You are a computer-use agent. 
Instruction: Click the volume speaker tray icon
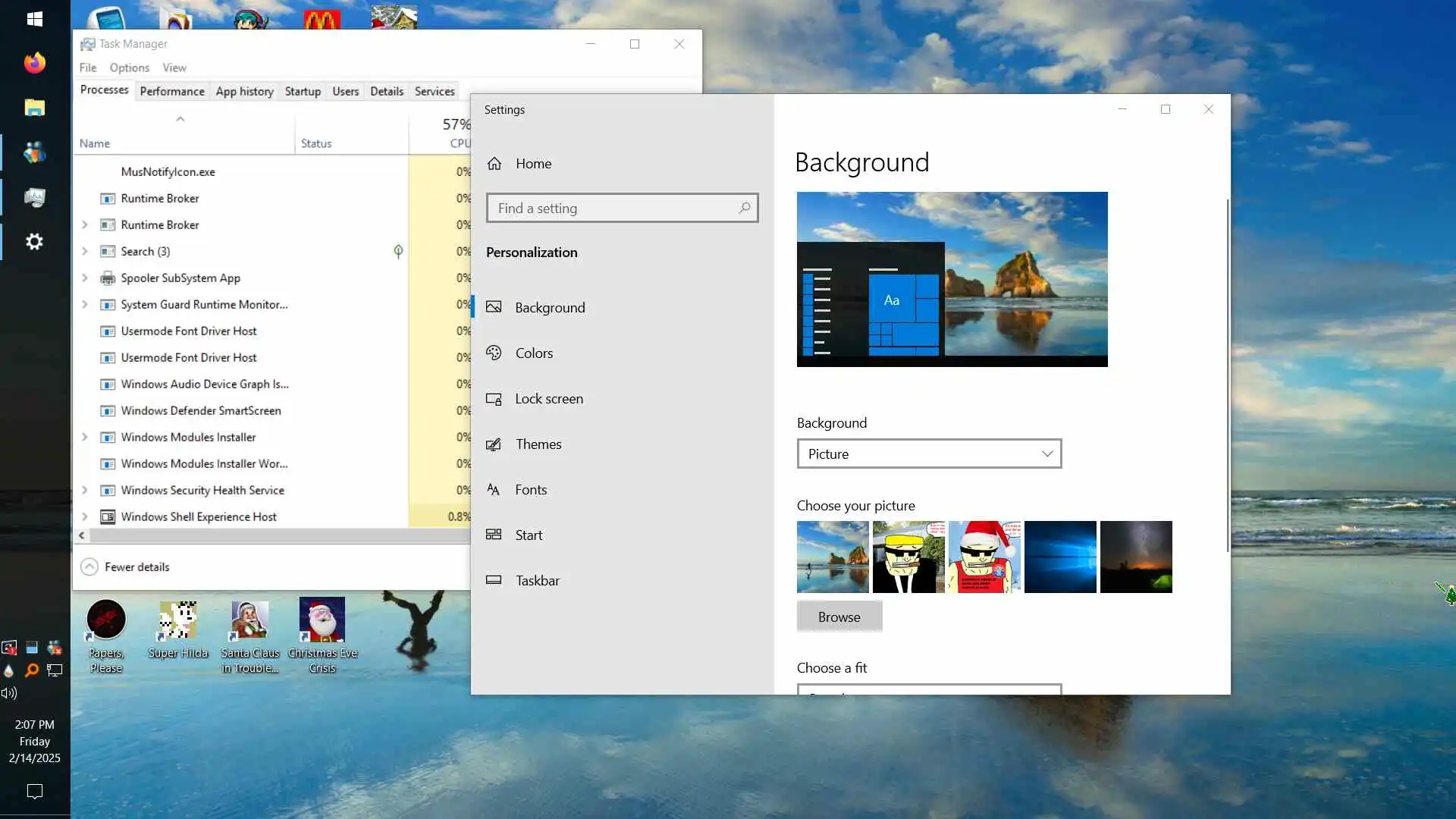[9, 693]
